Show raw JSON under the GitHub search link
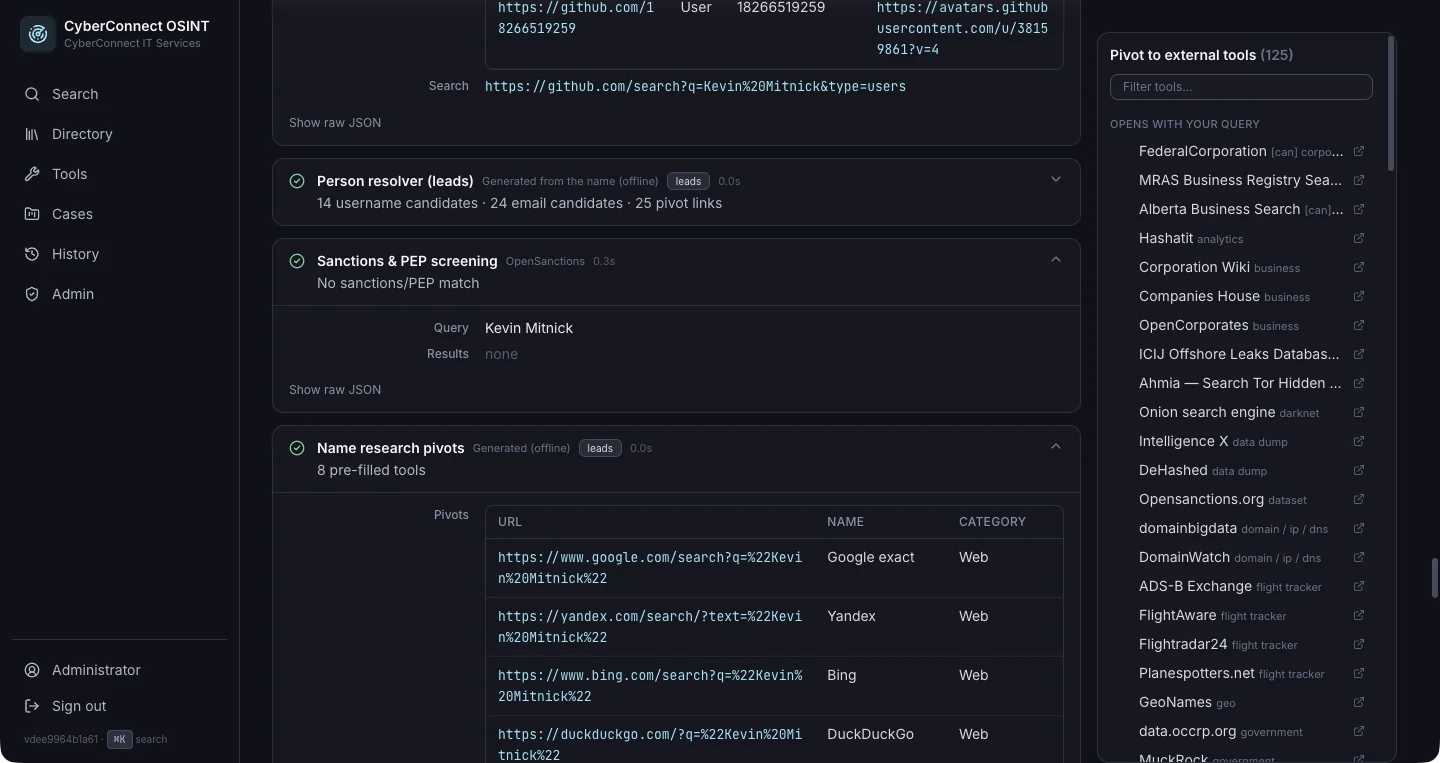The height and width of the screenshot is (763, 1440). click(335, 123)
